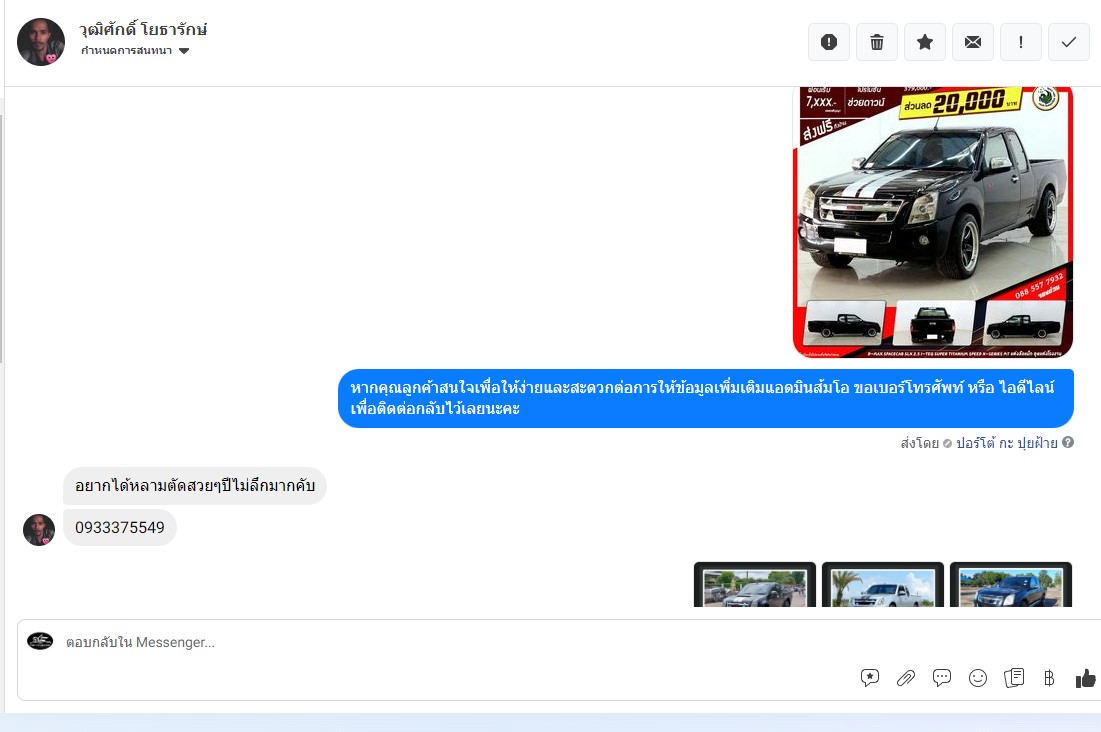Viewport: 1101px width, 732px height.
Task: Send a thumbs-up like
Action: (1086, 678)
